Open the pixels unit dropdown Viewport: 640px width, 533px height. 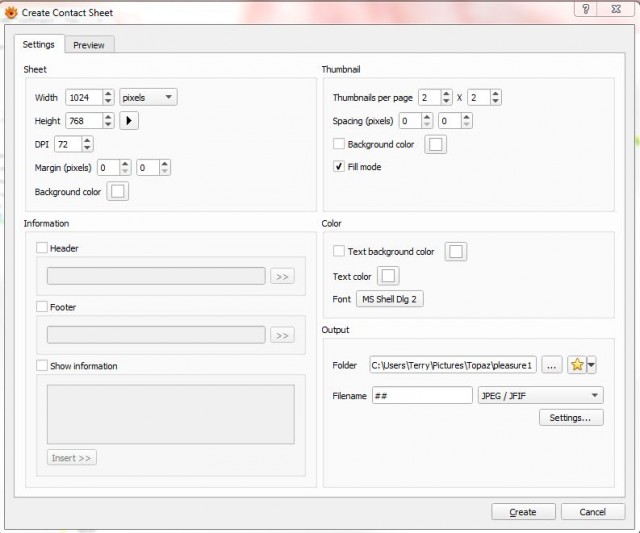[148, 97]
